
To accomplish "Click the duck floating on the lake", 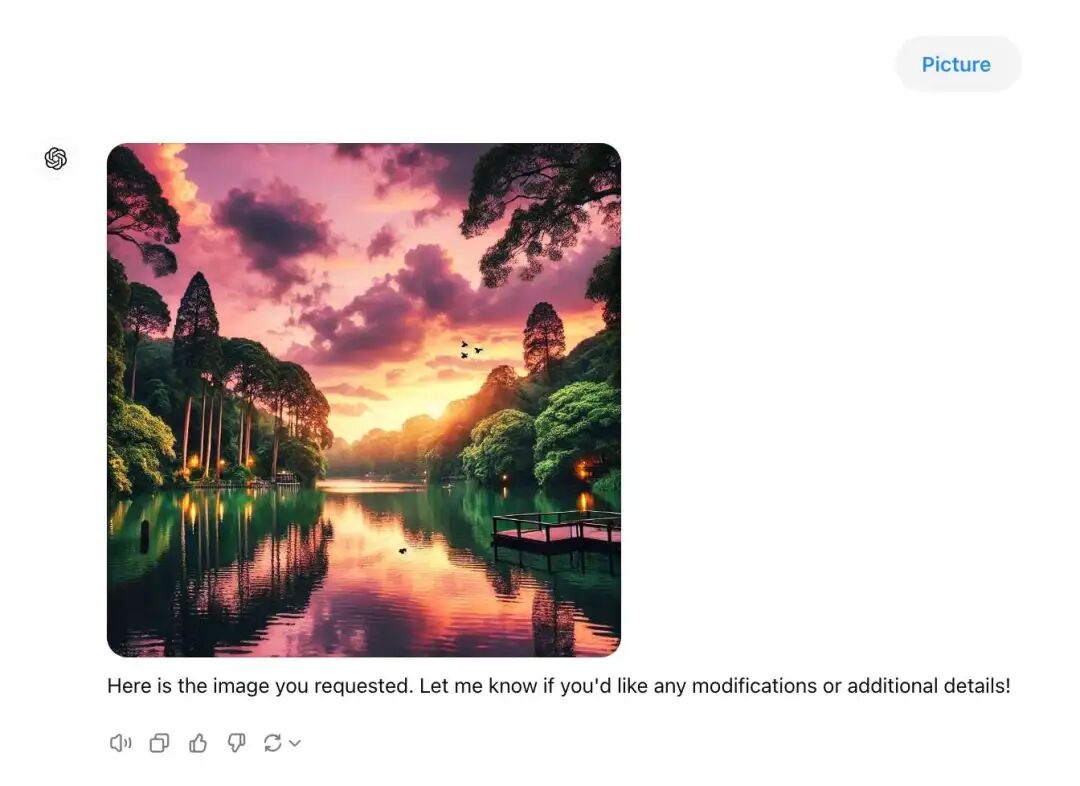I will click(x=402, y=550).
